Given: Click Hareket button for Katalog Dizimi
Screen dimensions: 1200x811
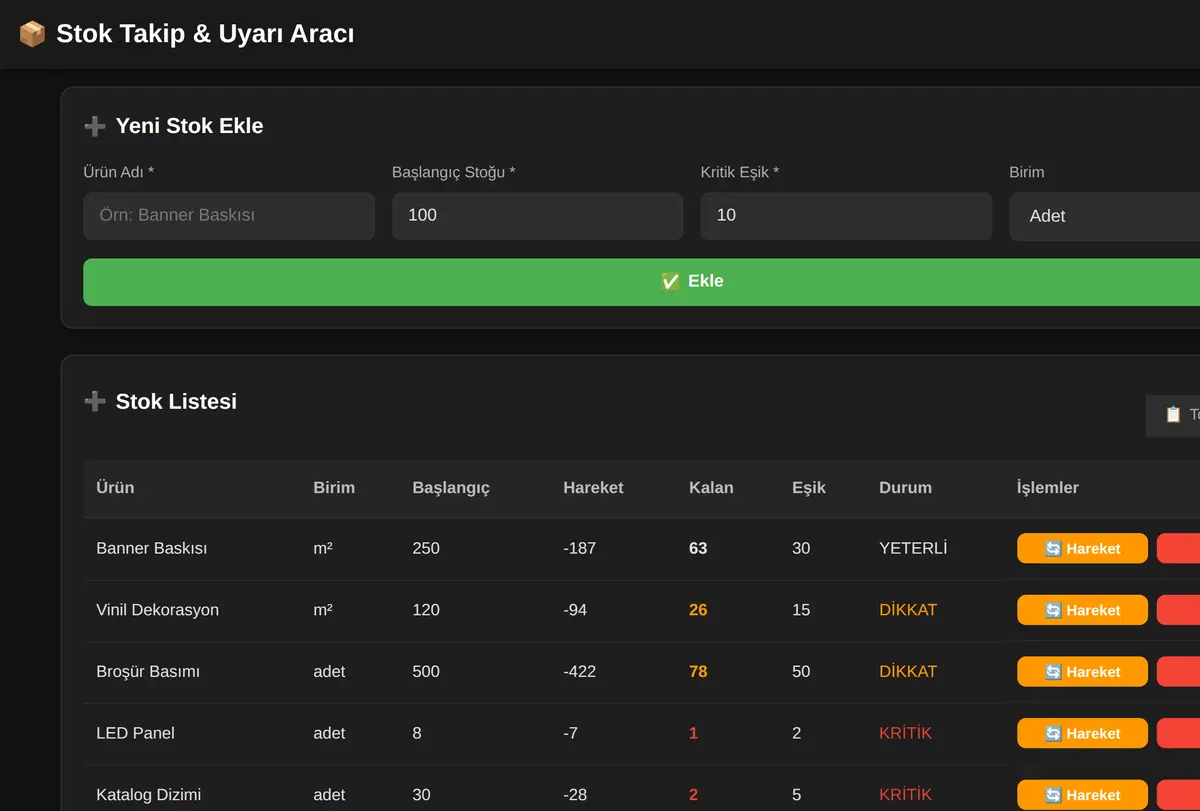Looking at the screenshot, I should click(x=1082, y=795).
